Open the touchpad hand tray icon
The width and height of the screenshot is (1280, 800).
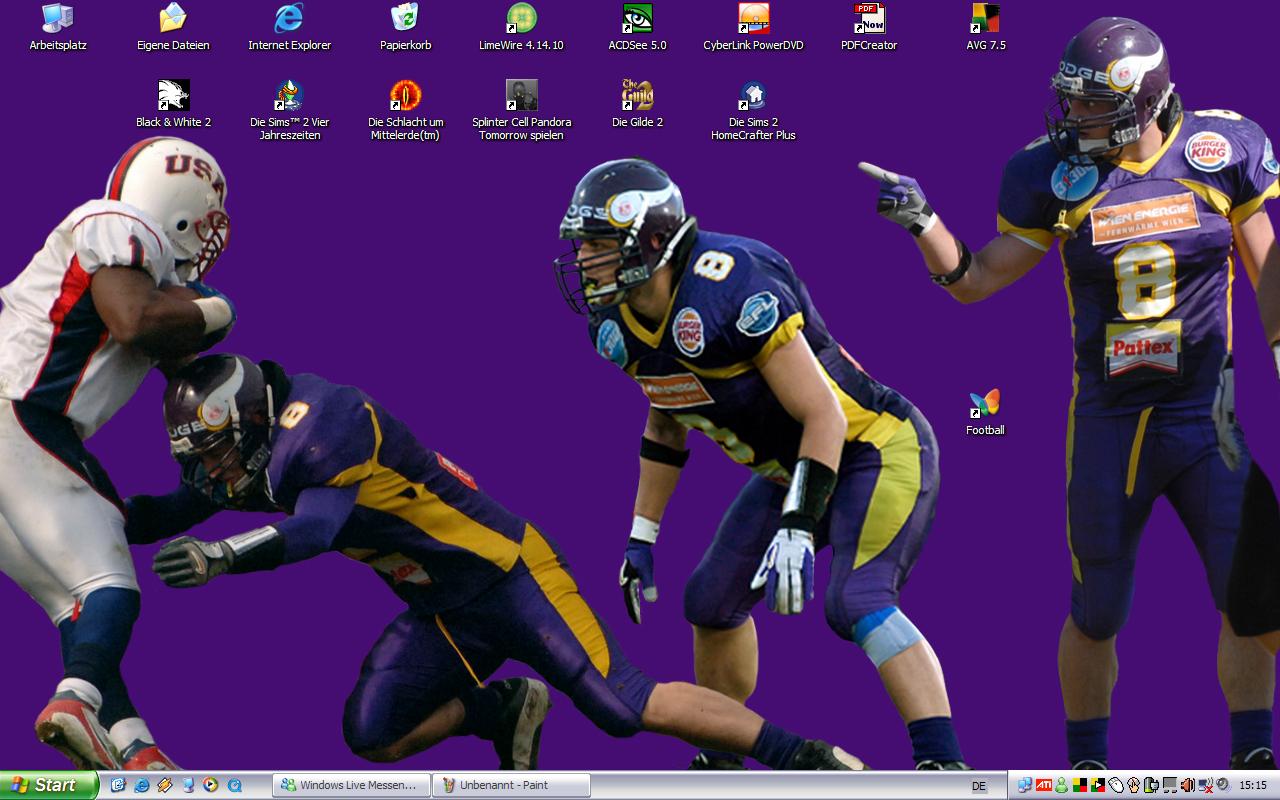pyautogui.click(x=1134, y=786)
